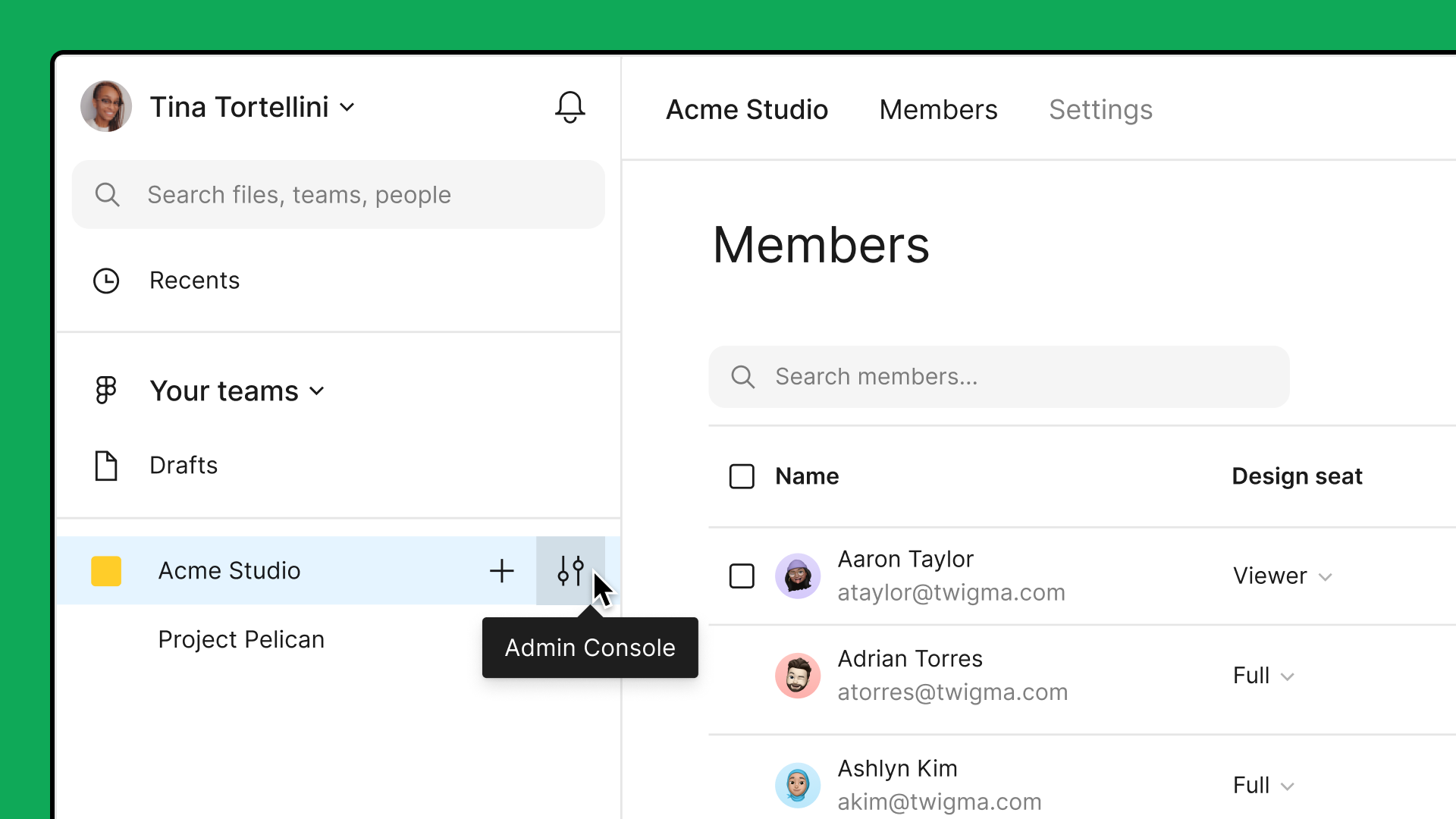
Task: Click the Your teams grid icon
Action: pyautogui.click(x=105, y=390)
